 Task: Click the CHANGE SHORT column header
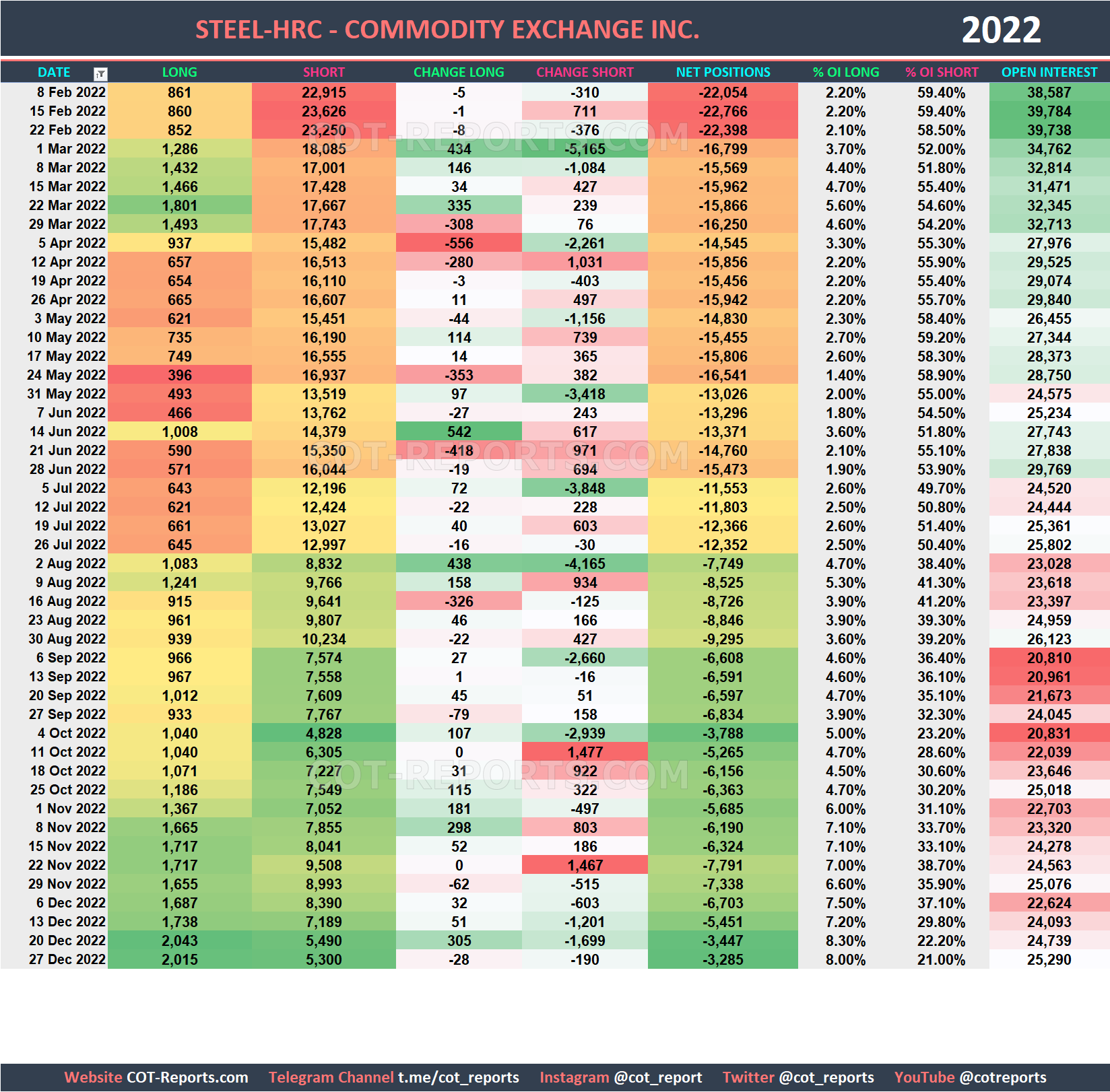coord(585,72)
